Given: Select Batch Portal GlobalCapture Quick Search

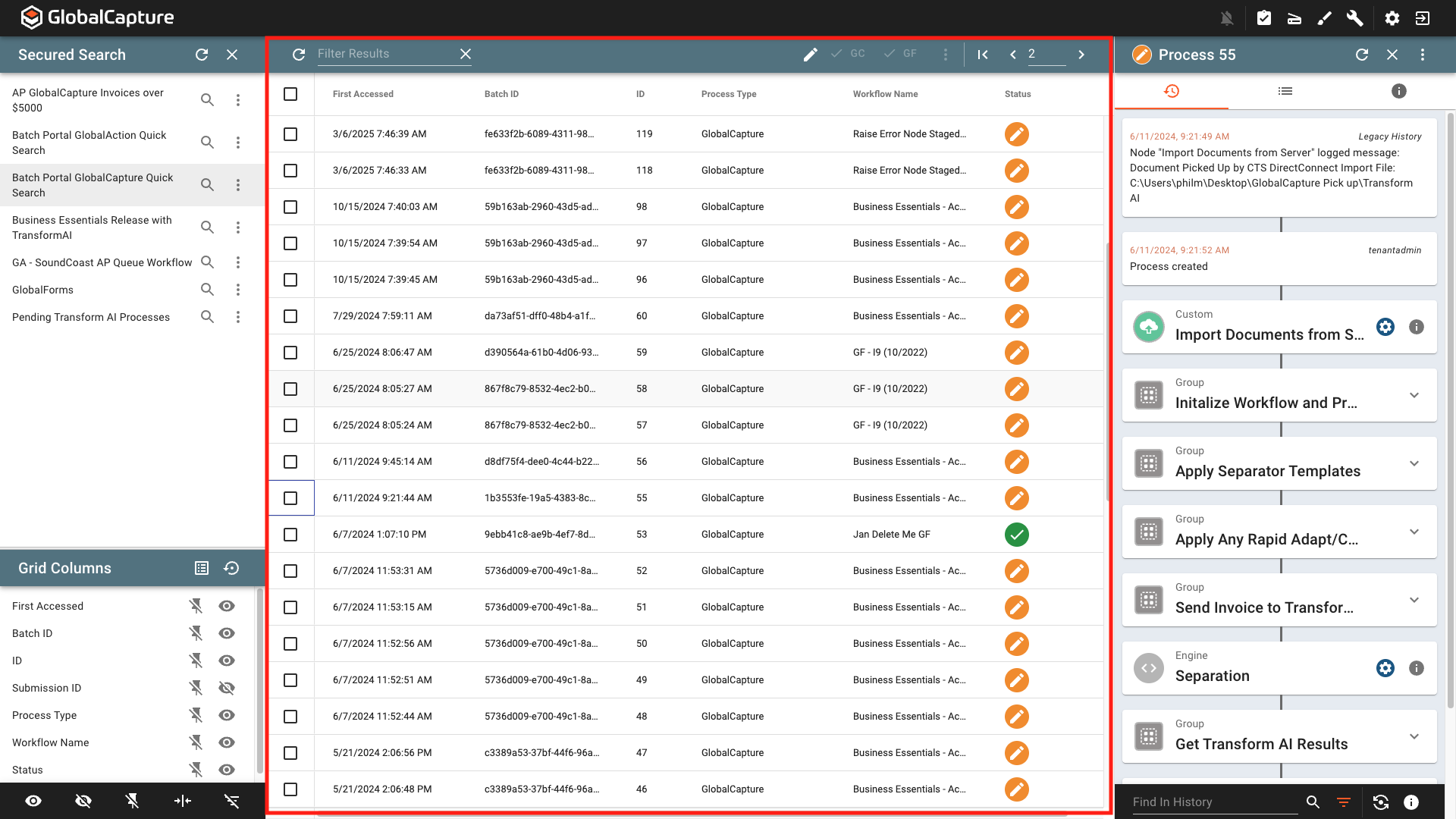Looking at the screenshot, I should [x=93, y=184].
